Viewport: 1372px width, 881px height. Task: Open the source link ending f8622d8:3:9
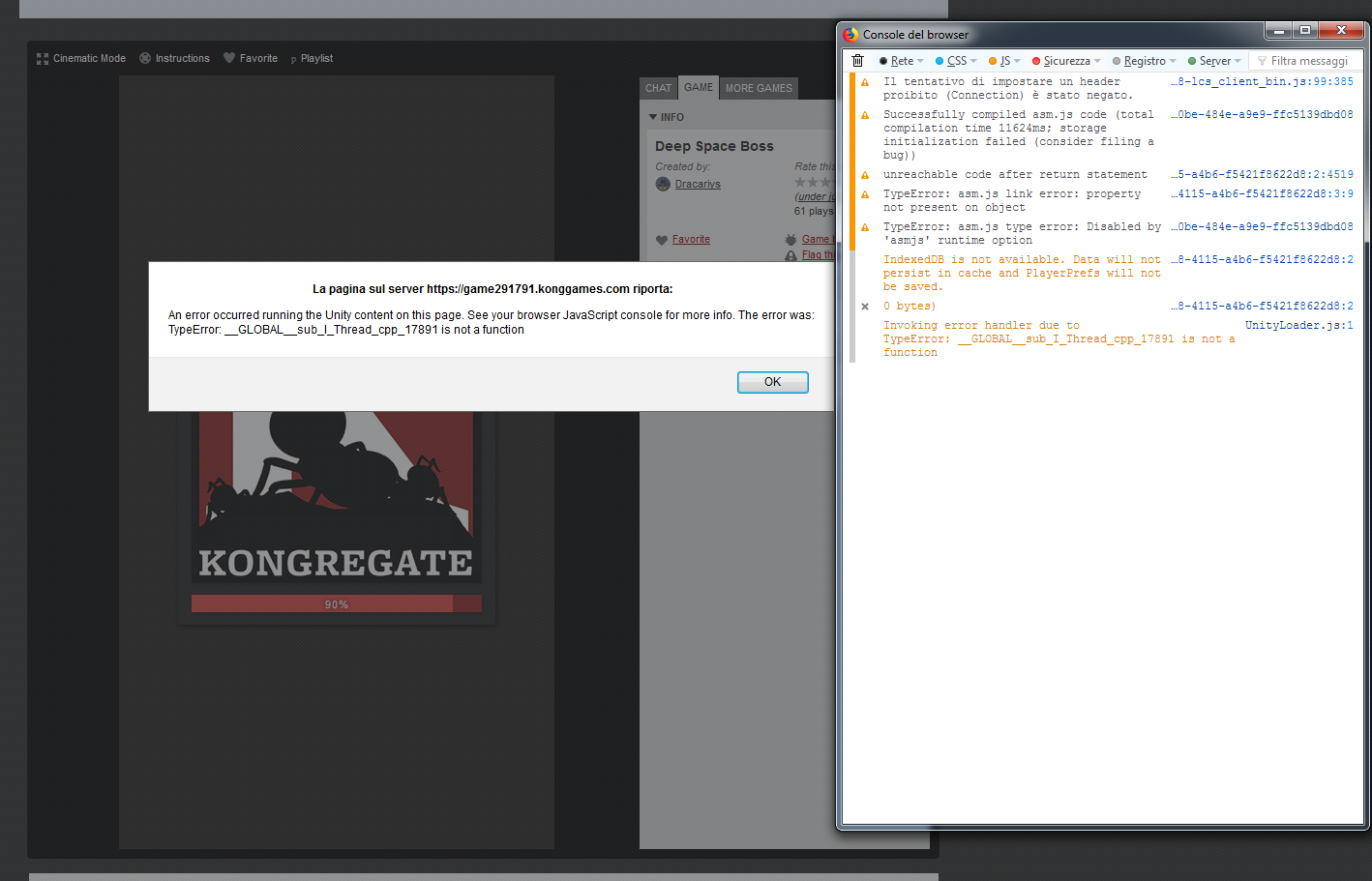point(1262,194)
